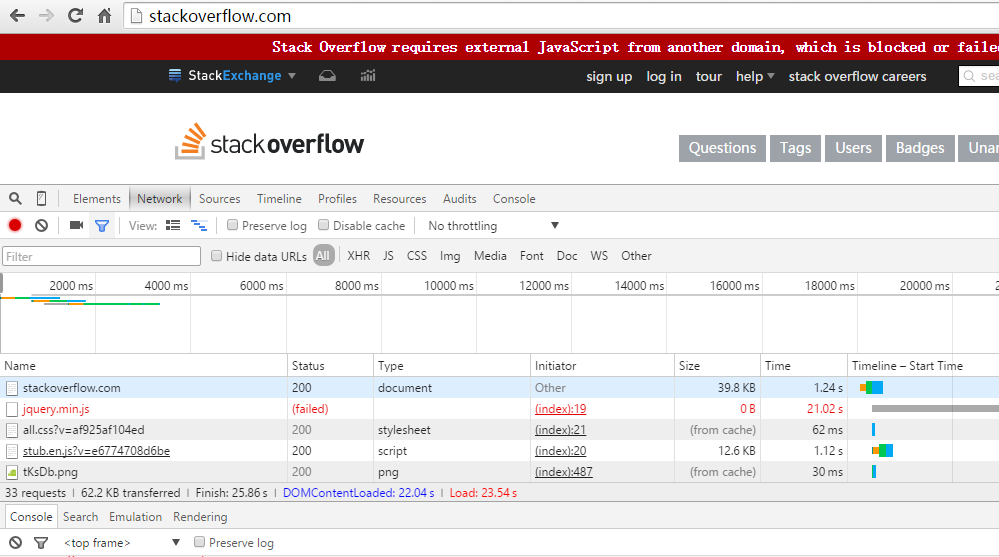Click the Tags button
Screen dimensions: 999x557
(795, 148)
